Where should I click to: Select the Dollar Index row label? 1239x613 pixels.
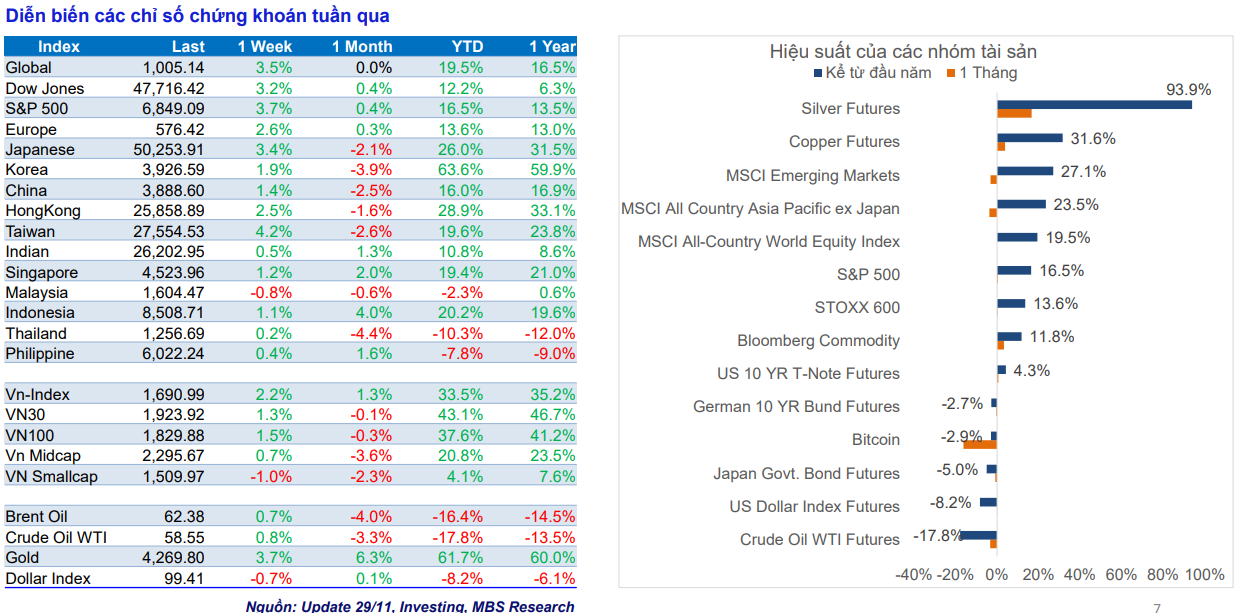(x=48, y=578)
